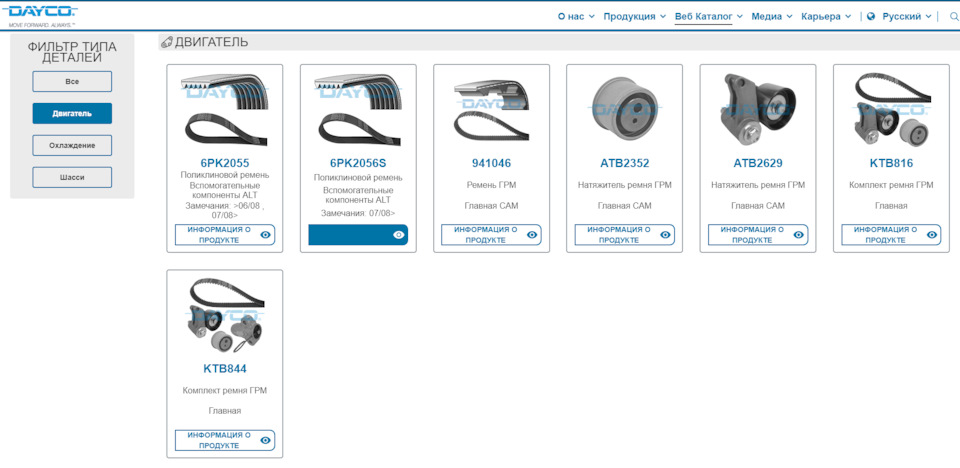The image size is (960, 468).
Task: Click eye icon on 6PK2056S card
Action: 399,235
